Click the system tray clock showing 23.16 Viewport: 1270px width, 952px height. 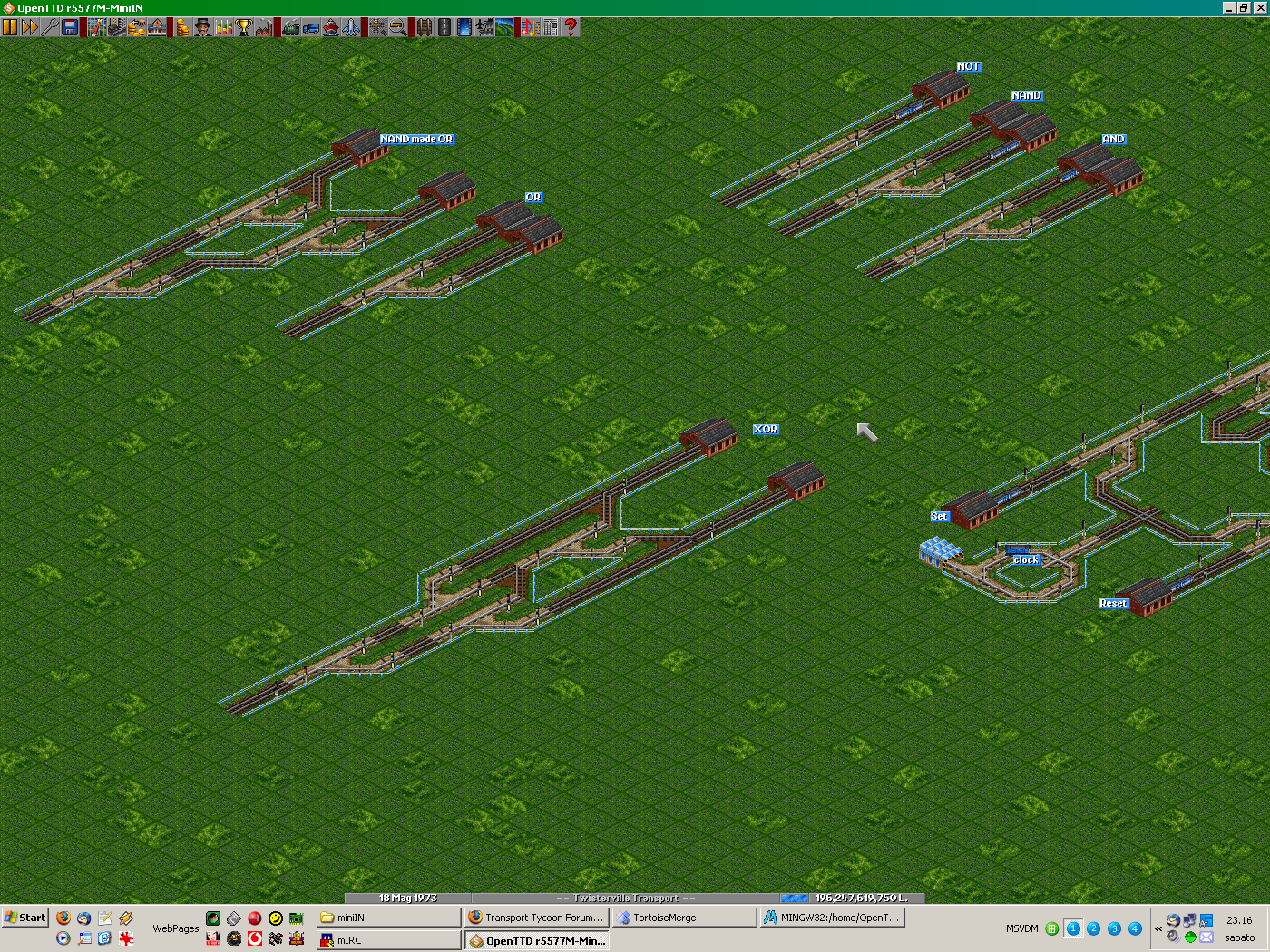[1239, 920]
